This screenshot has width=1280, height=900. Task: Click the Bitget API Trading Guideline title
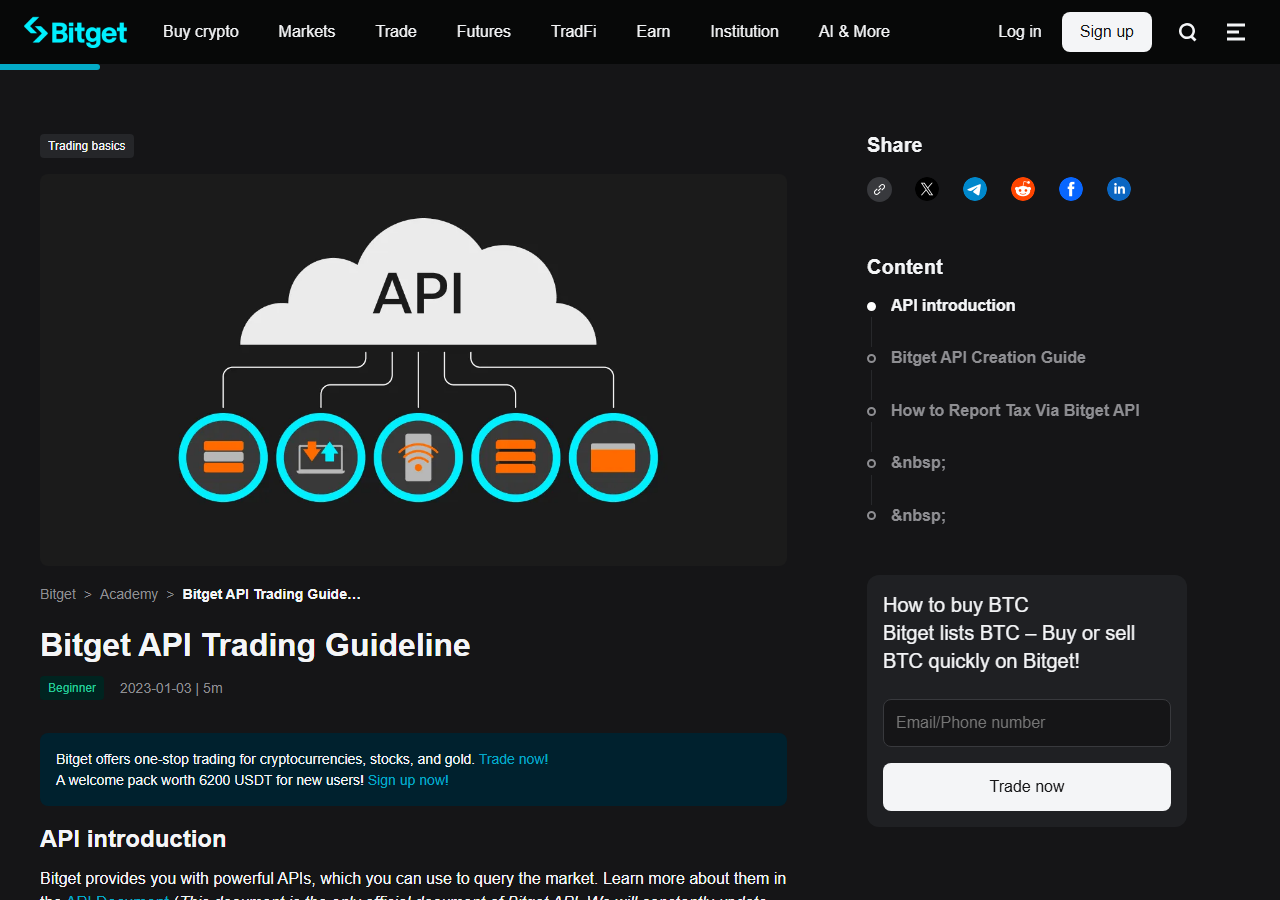tap(255, 645)
